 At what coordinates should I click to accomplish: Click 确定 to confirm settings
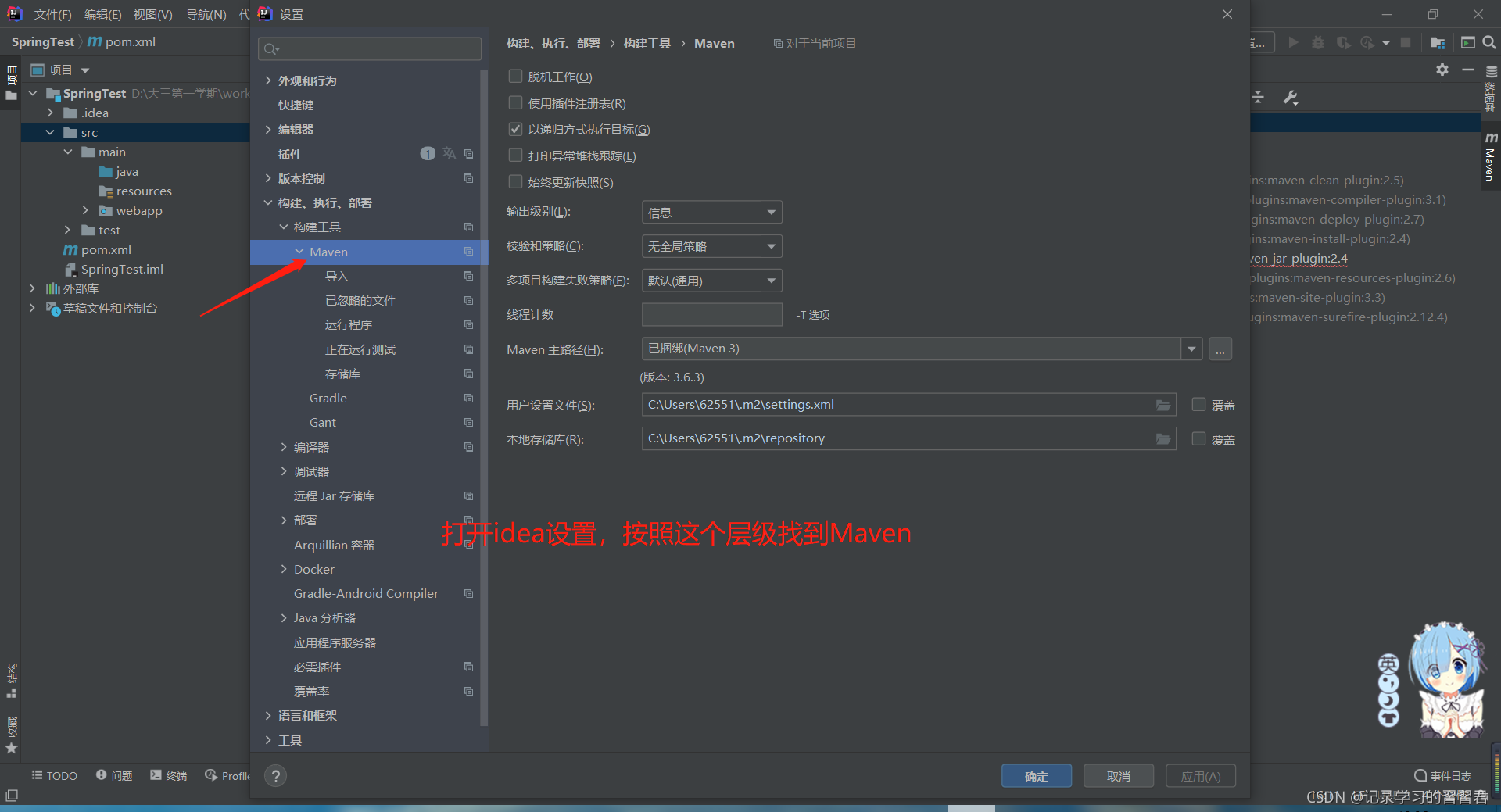tap(1037, 775)
